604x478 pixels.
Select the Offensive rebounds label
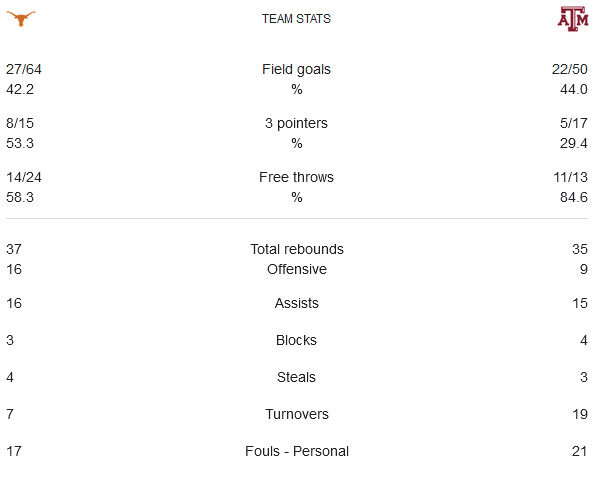click(x=296, y=269)
